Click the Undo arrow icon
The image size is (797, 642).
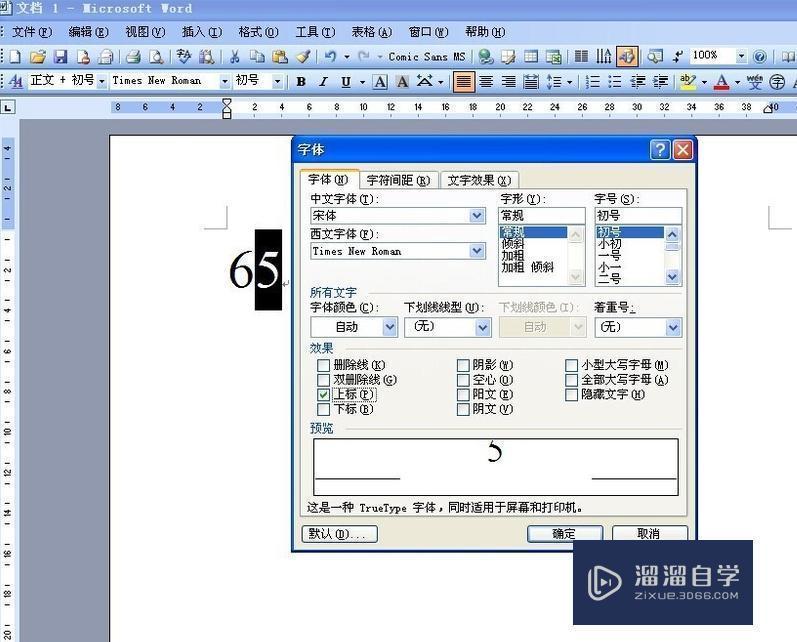331,56
